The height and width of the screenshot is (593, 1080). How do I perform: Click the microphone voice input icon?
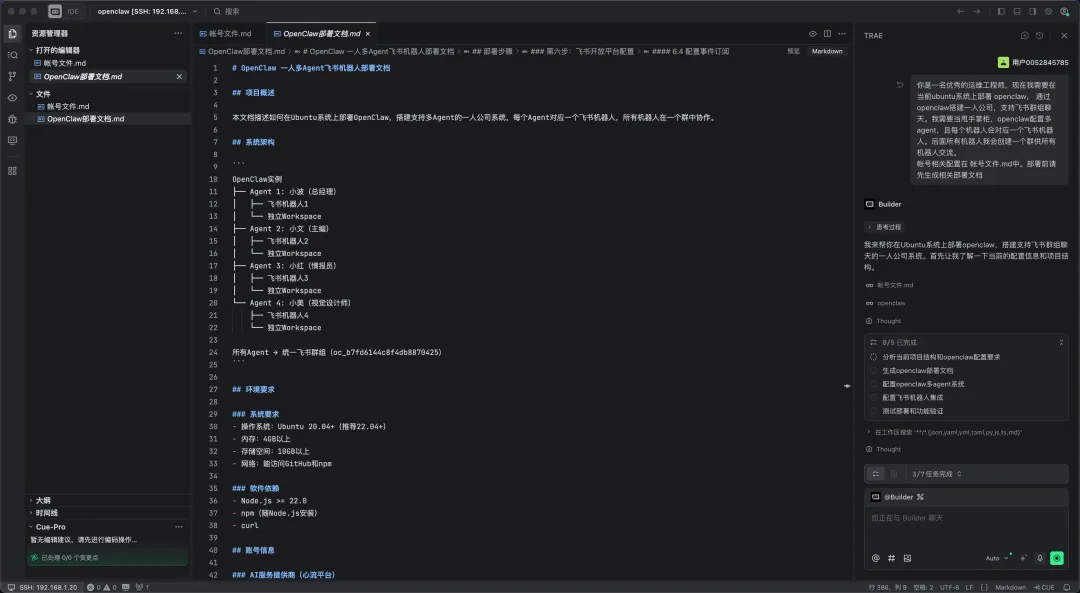[1039, 559]
